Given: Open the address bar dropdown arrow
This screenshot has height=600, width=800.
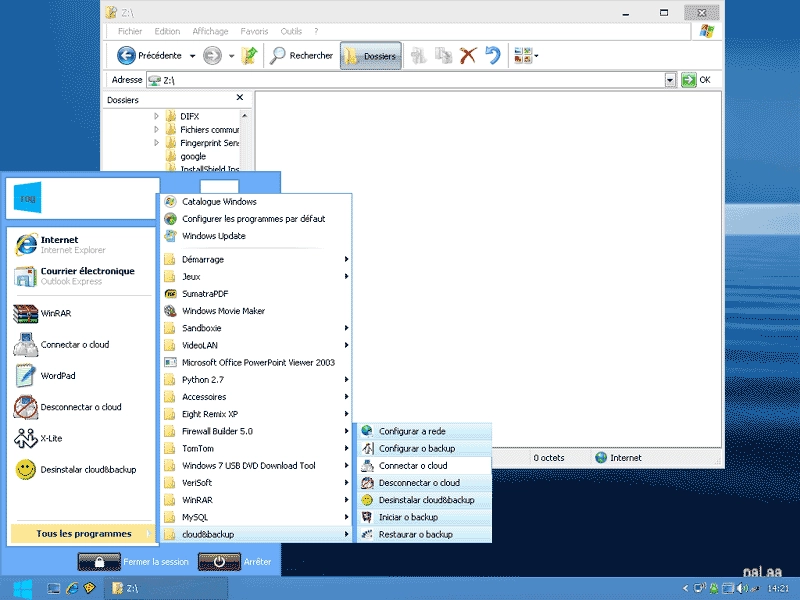Looking at the screenshot, I should click(x=670, y=80).
